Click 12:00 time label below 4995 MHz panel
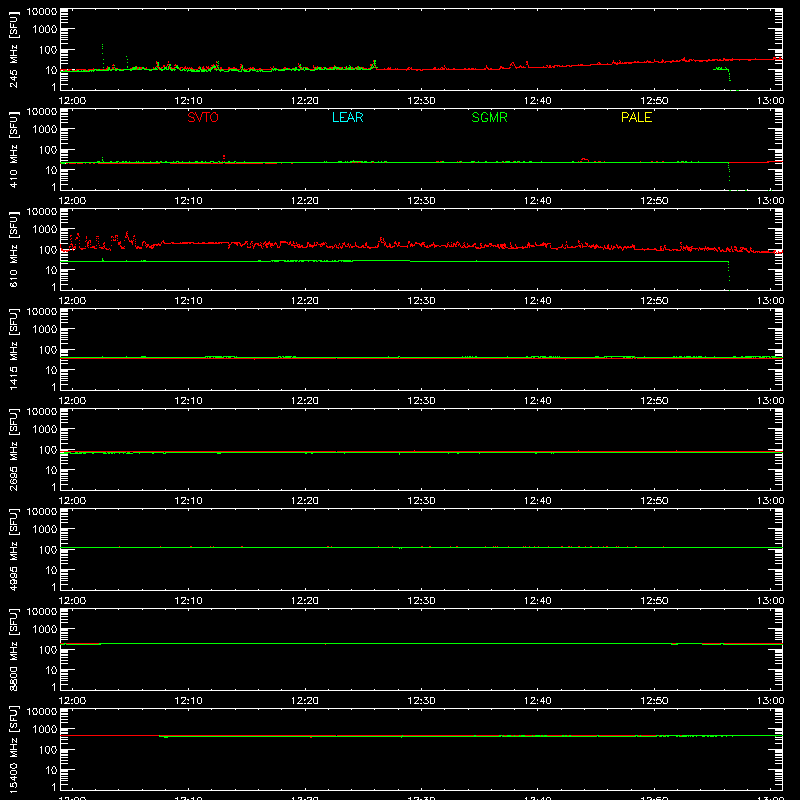The image size is (800, 800). pyautogui.click(x=72, y=601)
